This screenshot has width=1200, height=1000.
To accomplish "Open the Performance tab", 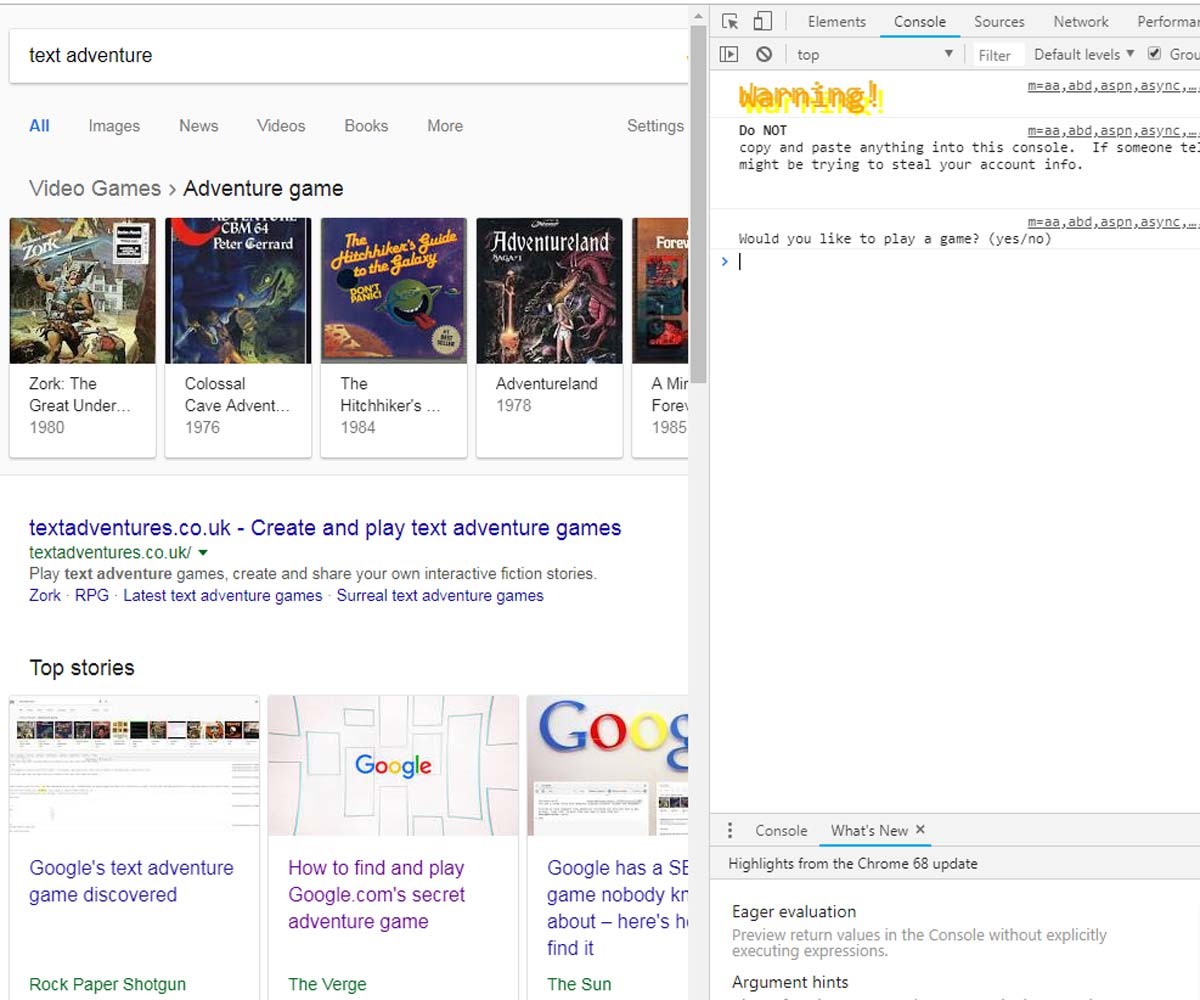I will point(1167,21).
